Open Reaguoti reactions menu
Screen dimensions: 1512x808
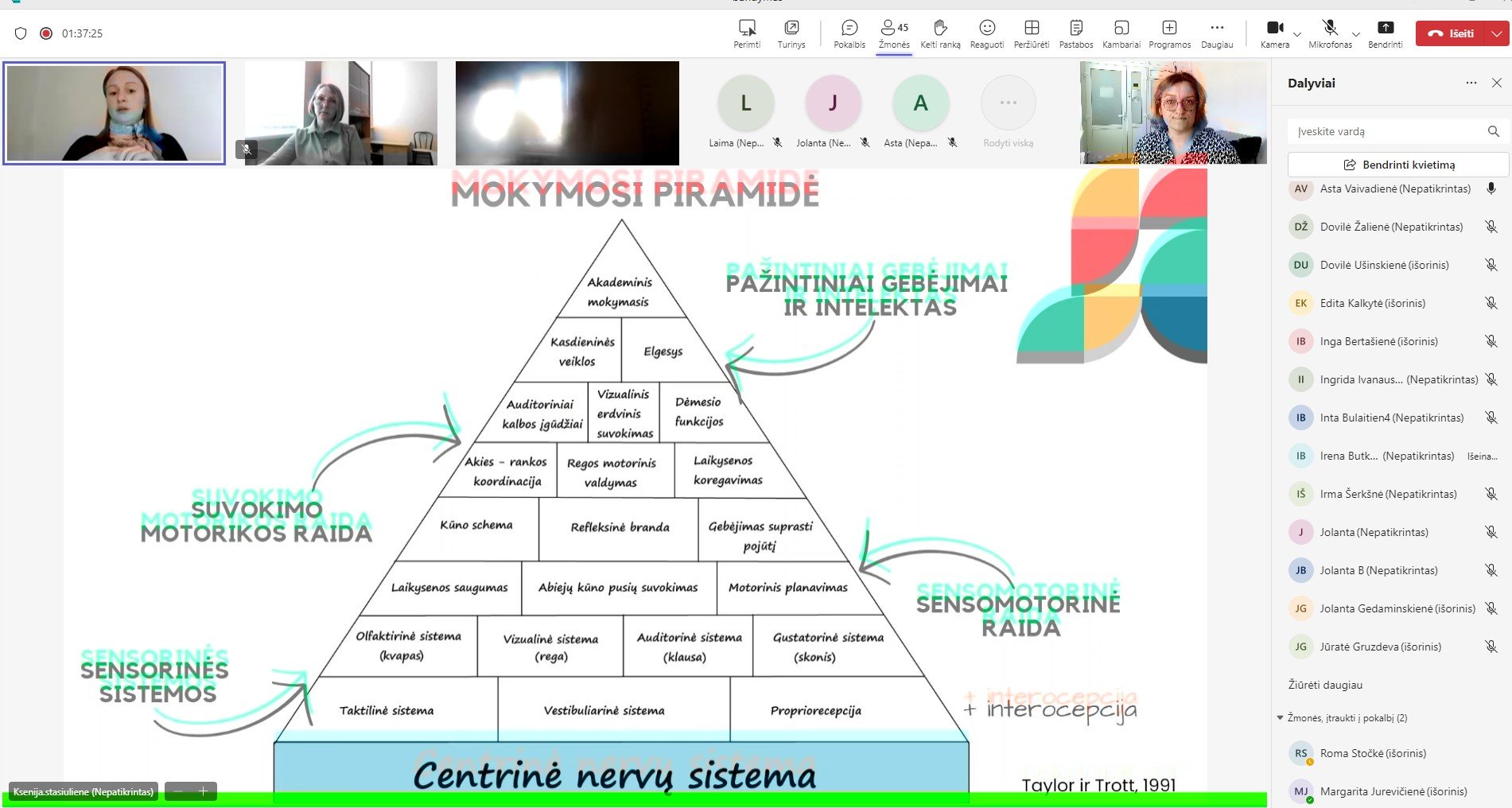pos(986,33)
